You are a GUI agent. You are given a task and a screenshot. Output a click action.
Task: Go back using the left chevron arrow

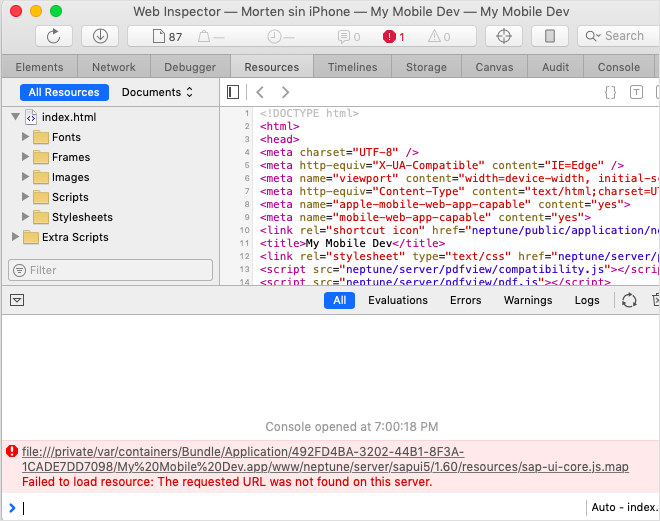[x=260, y=92]
